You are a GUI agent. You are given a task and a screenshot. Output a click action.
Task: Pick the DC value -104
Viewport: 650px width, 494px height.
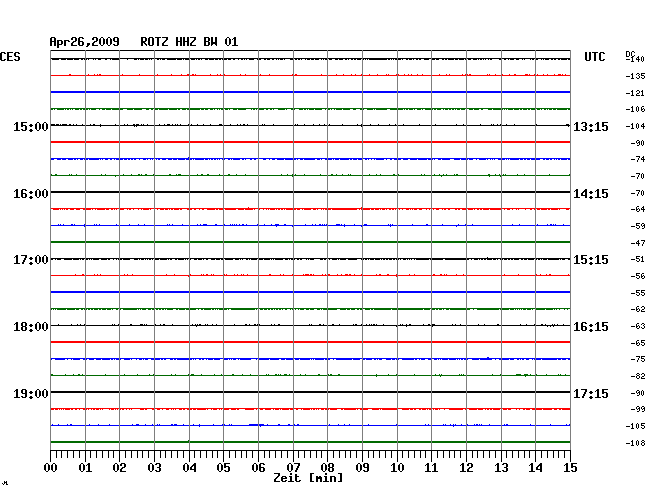pos(635,126)
